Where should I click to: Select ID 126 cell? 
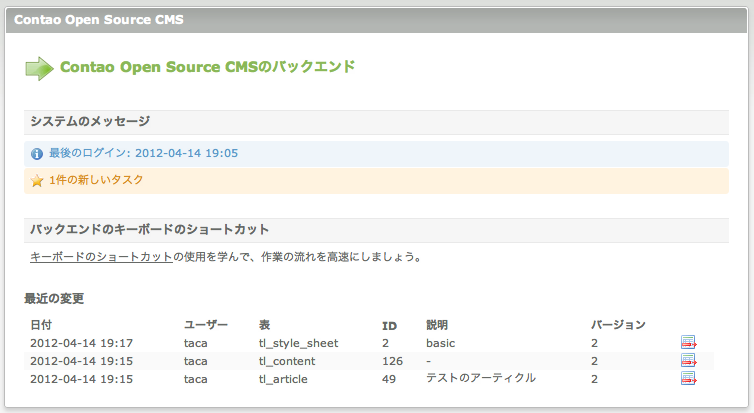click(392, 361)
